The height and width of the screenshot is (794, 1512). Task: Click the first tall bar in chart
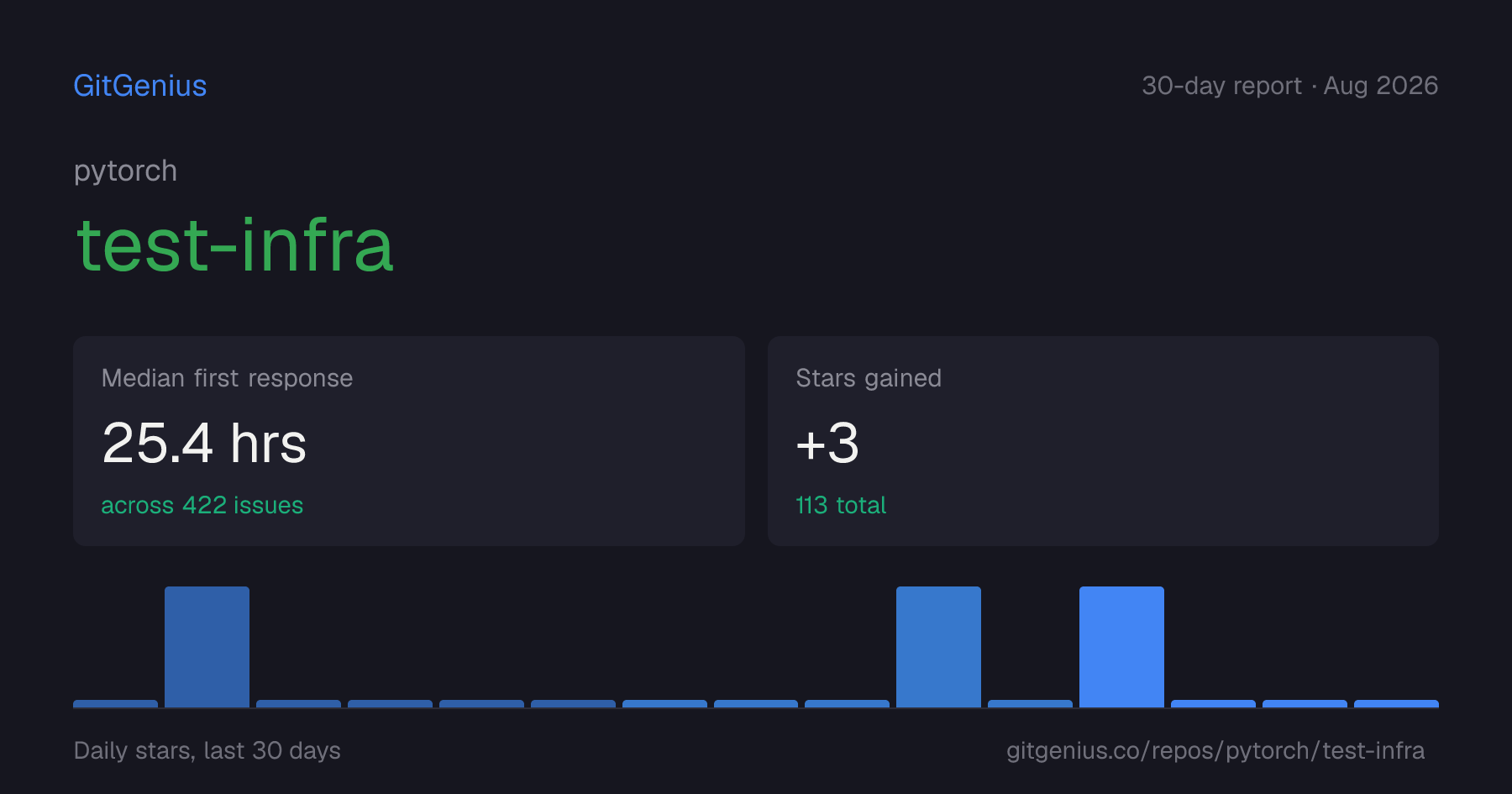(x=207, y=647)
